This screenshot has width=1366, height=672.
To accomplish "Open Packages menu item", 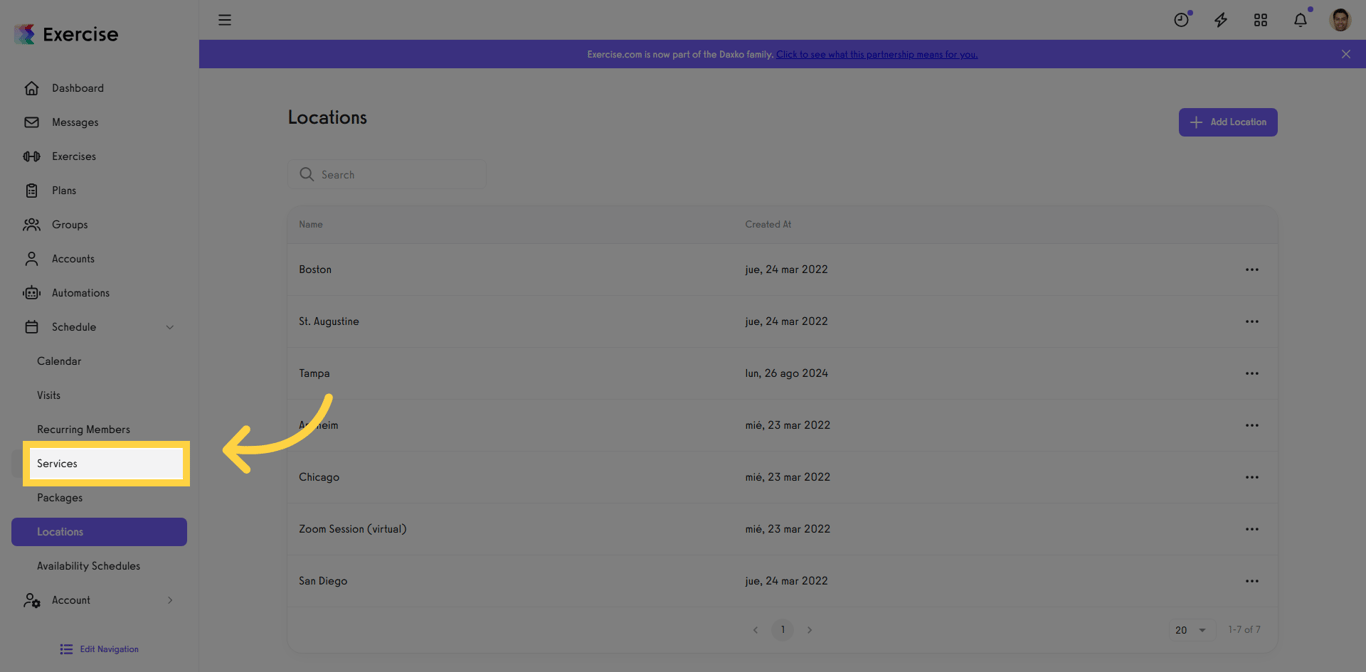I will [x=60, y=498].
